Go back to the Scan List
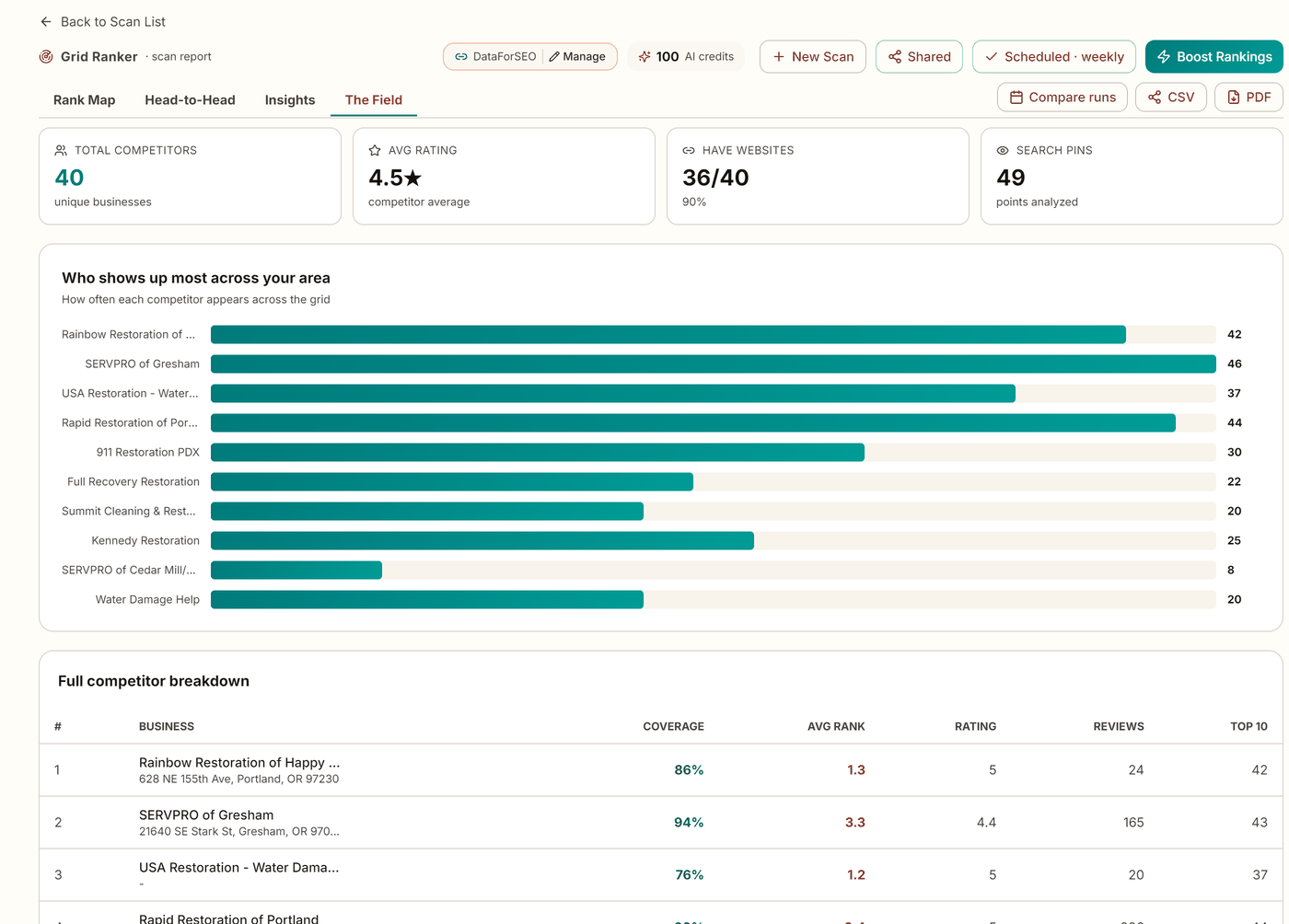Image resolution: width=1289 pixels, height=924 pixels. (103, 22)
